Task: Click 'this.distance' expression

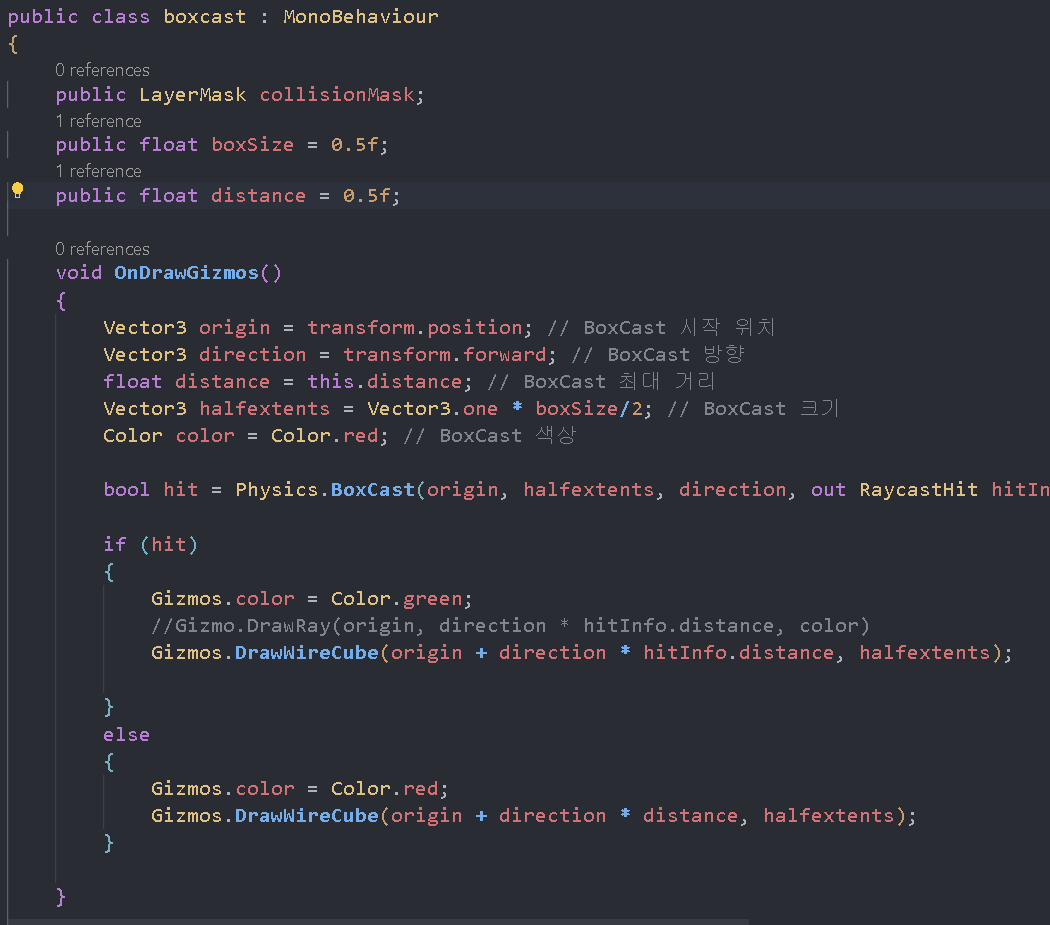Action: coord(385,382)
